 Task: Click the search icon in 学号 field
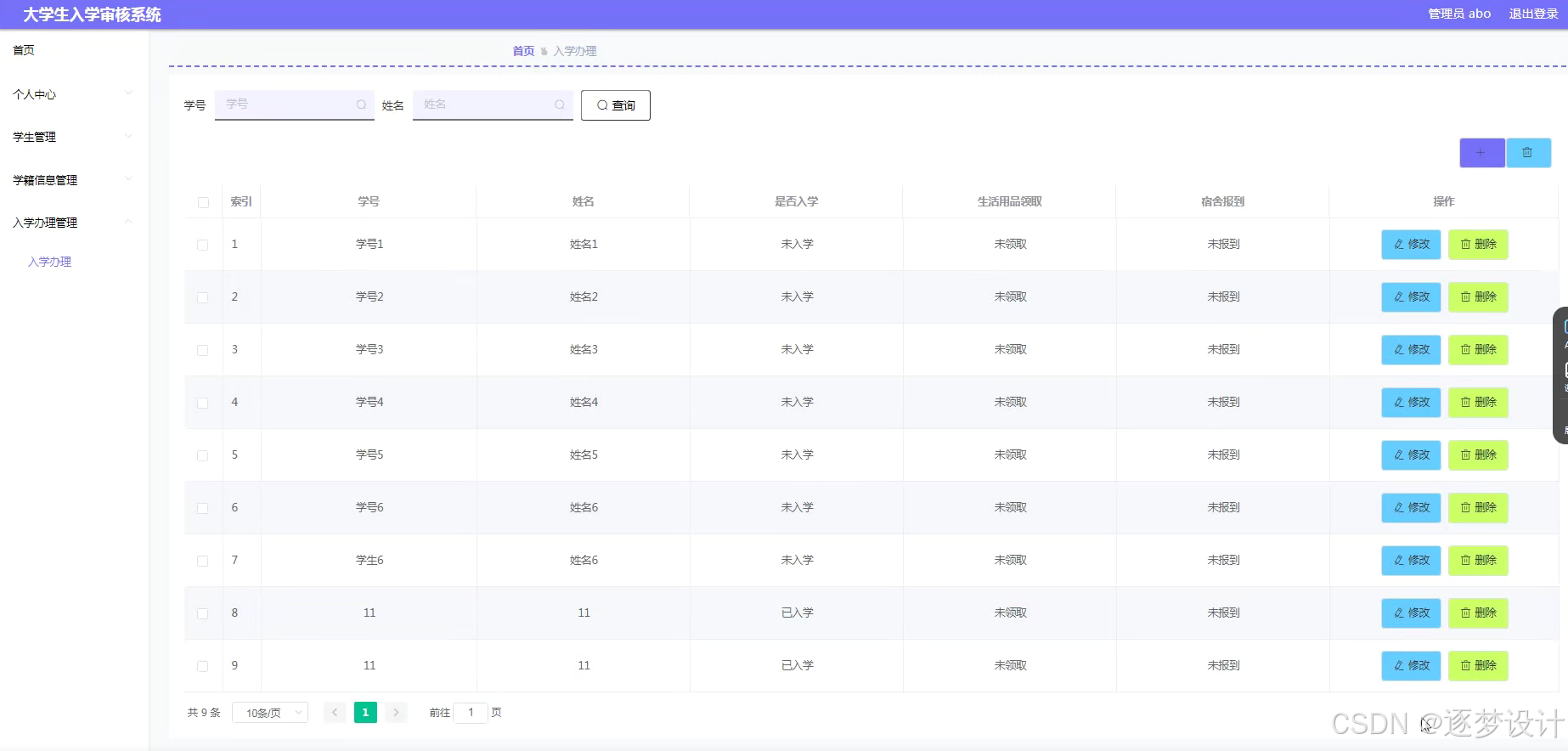[361, 104]
